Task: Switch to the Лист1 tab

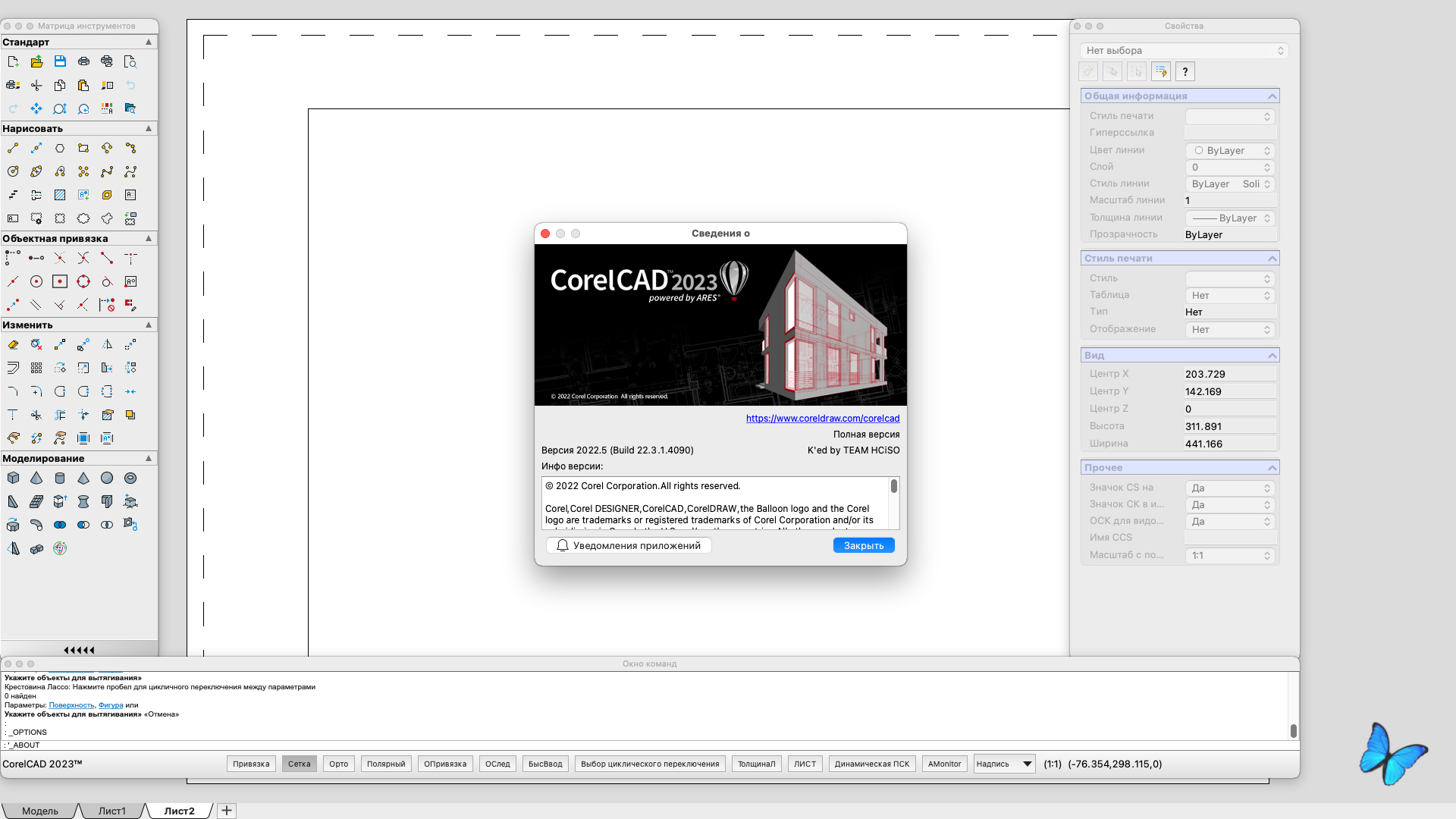Action: tap(112, 811)
